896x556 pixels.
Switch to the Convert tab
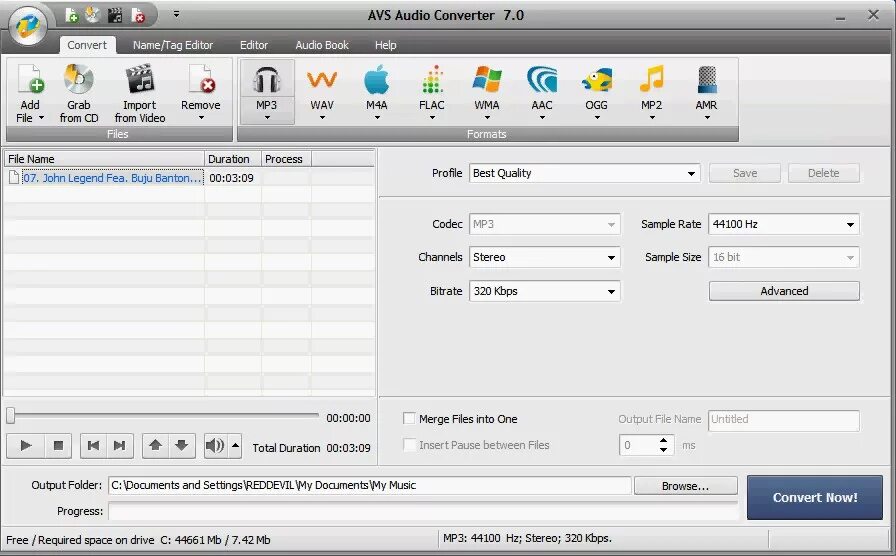(x=87, y=45)
